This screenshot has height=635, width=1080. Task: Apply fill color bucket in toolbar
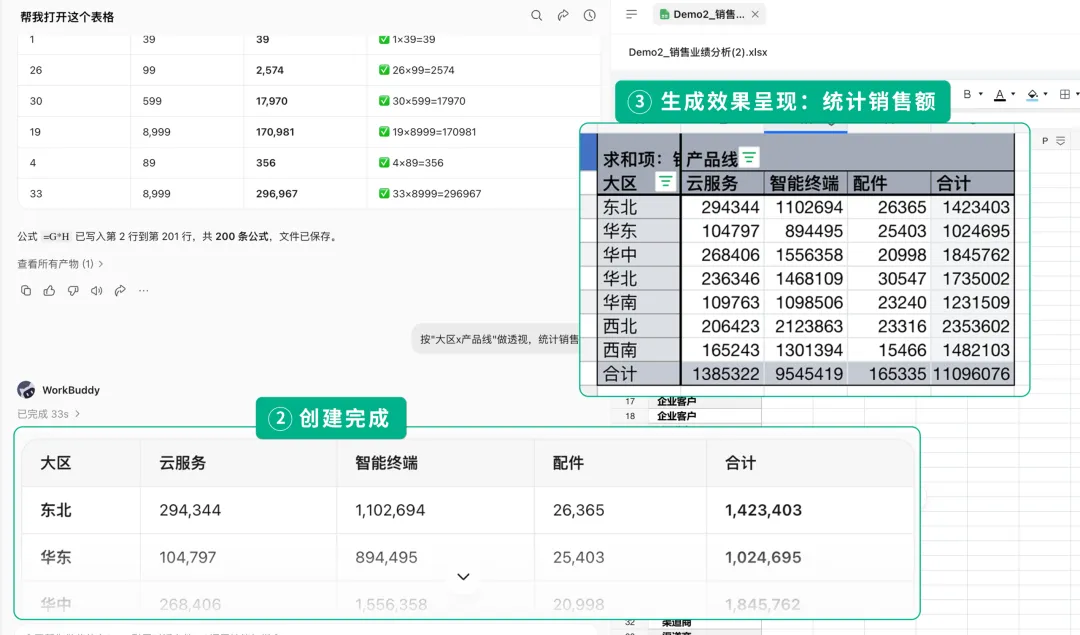point(1032,95)
